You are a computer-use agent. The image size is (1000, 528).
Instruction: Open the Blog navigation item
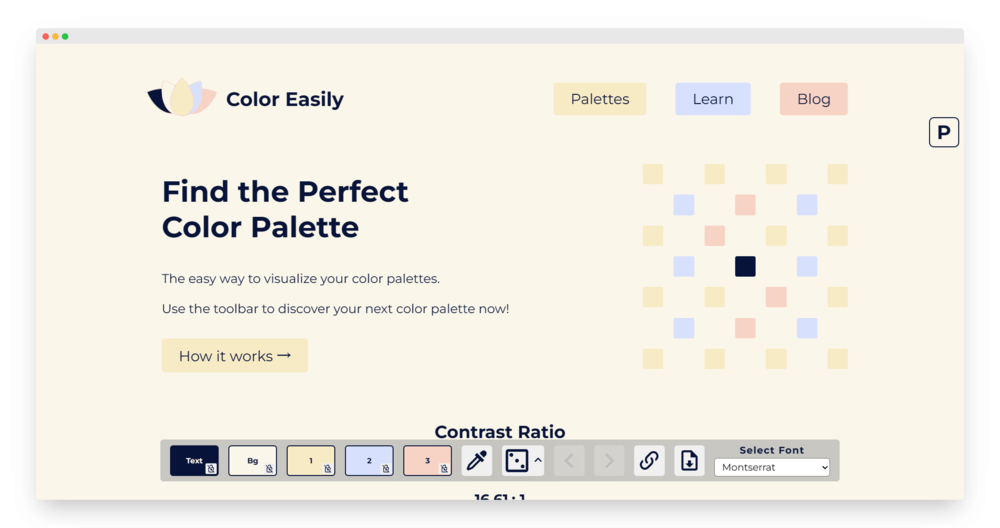(x=814, y=99)
